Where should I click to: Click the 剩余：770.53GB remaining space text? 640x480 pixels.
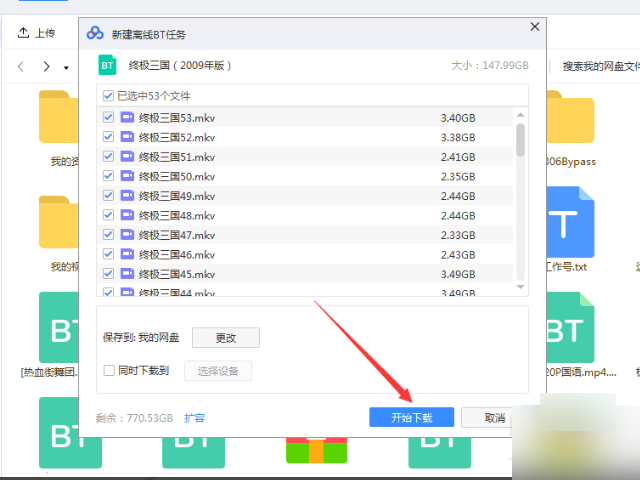(134, 418)
